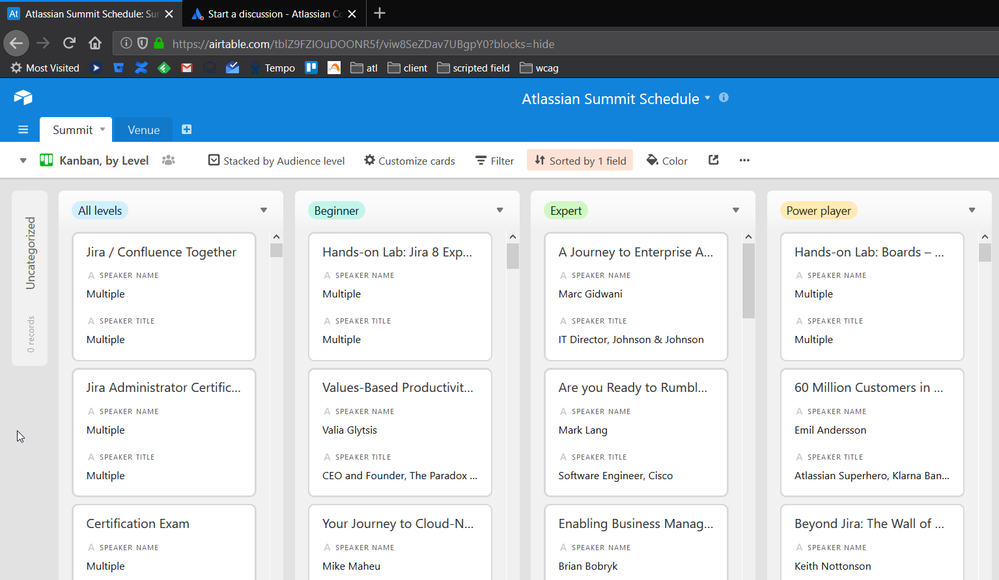Click browser home button
This screenshot has height=580, width=999.
[x=95, y=43]
